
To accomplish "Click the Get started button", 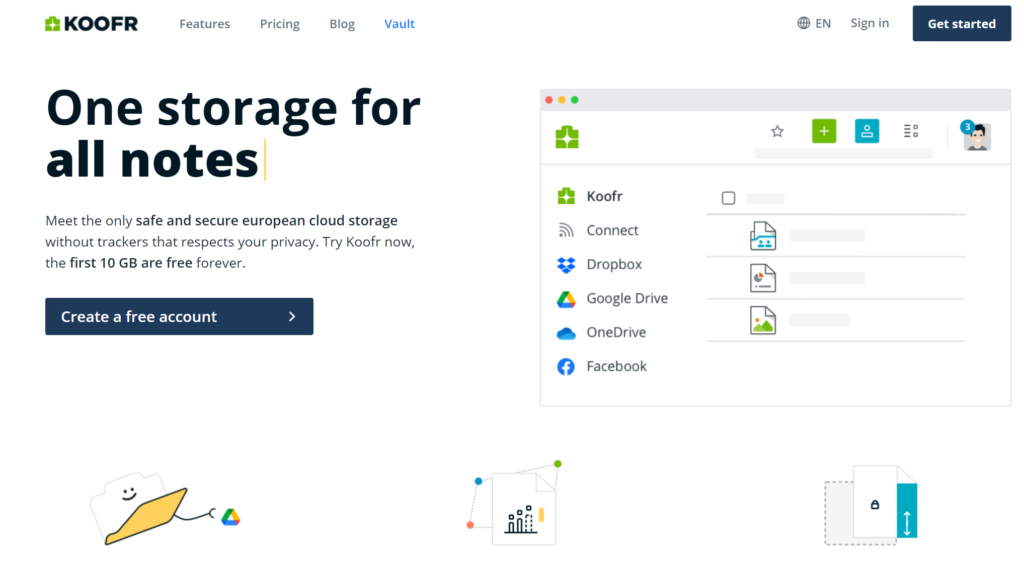I will tap(961, 24).
